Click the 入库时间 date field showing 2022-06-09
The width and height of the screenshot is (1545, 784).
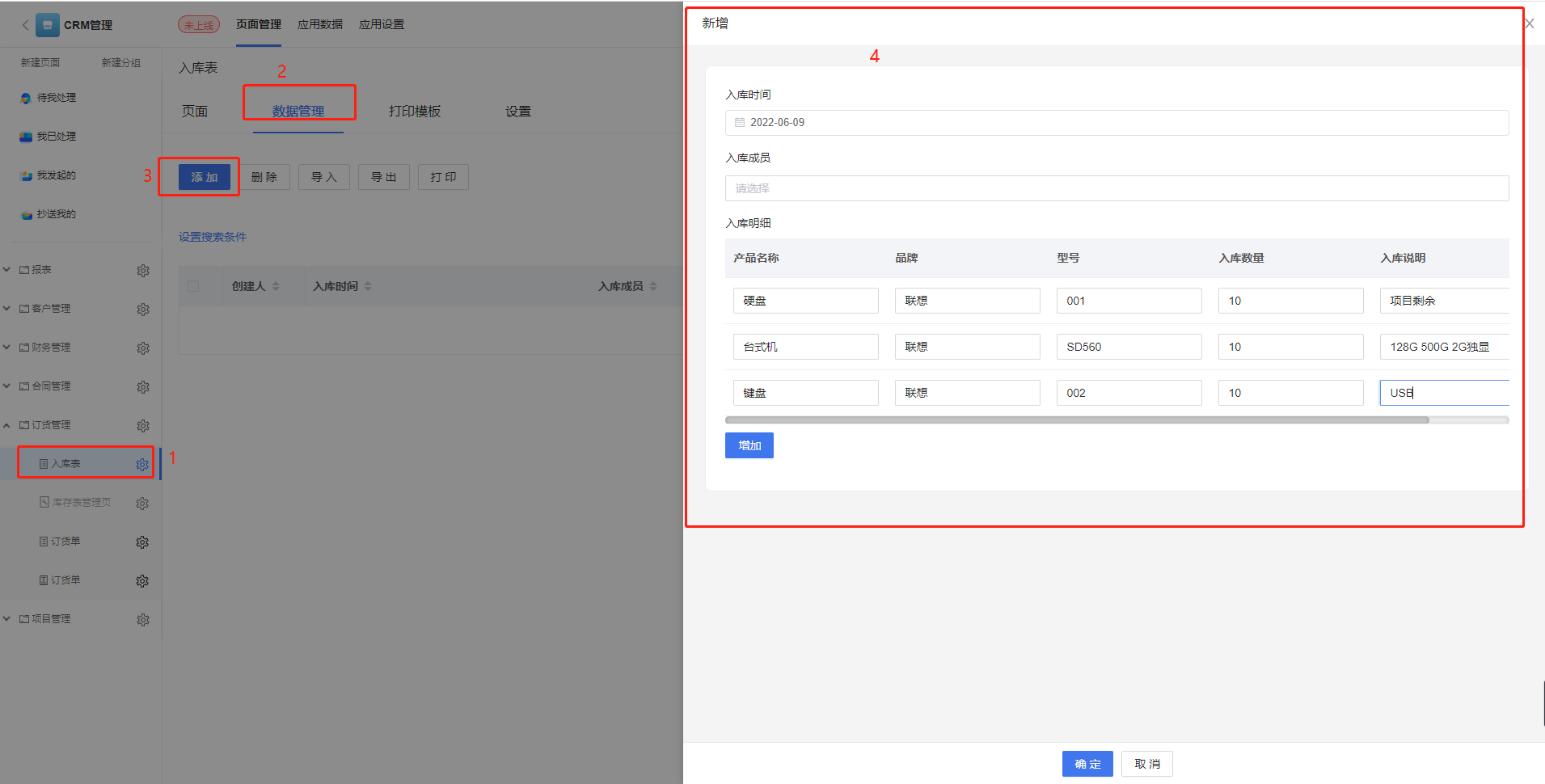pyautogui.click(x=1117, y=123)
